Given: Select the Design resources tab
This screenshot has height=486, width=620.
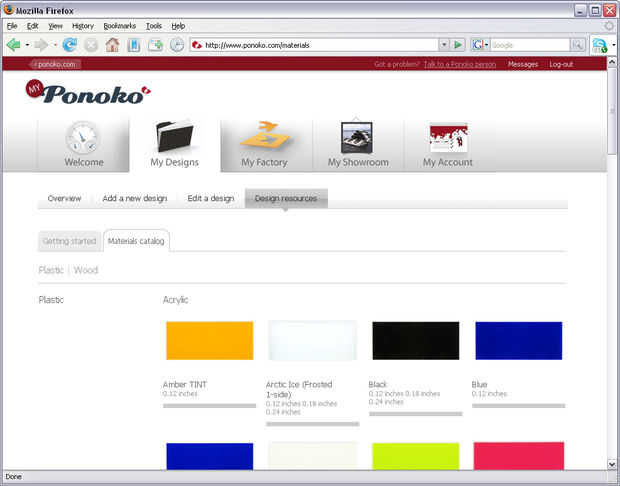Looking at the screenshot, I should tap(286, 198).
